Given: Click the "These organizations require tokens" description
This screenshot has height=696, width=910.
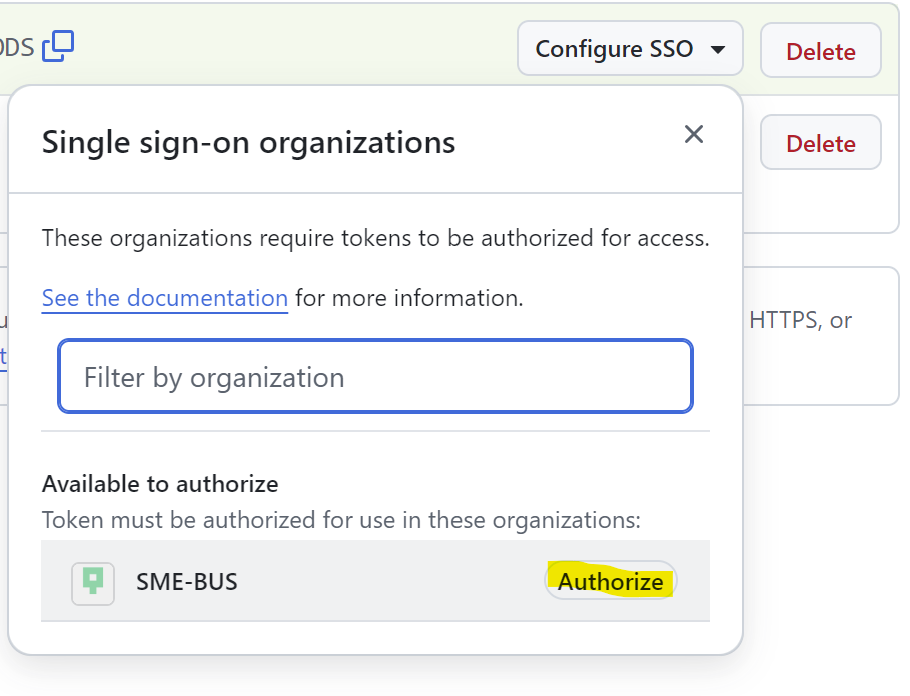Looking at the screenshot, I should pos(375,238).
